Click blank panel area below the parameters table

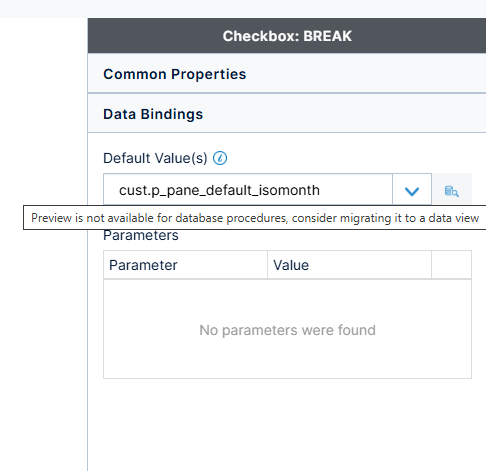point(287,423)
